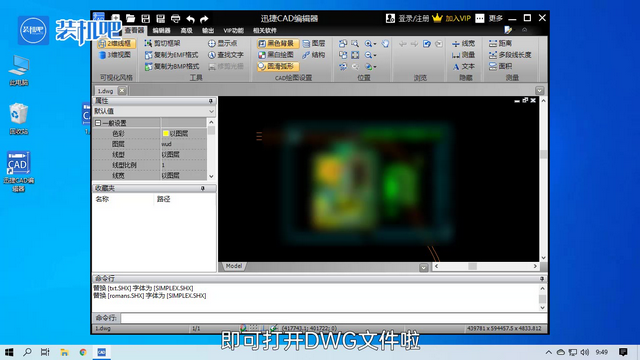Viewport: 640px width, 360px height.
Task: Click the Save As icon in quick access bar
Action: click(x=160, y=18)
